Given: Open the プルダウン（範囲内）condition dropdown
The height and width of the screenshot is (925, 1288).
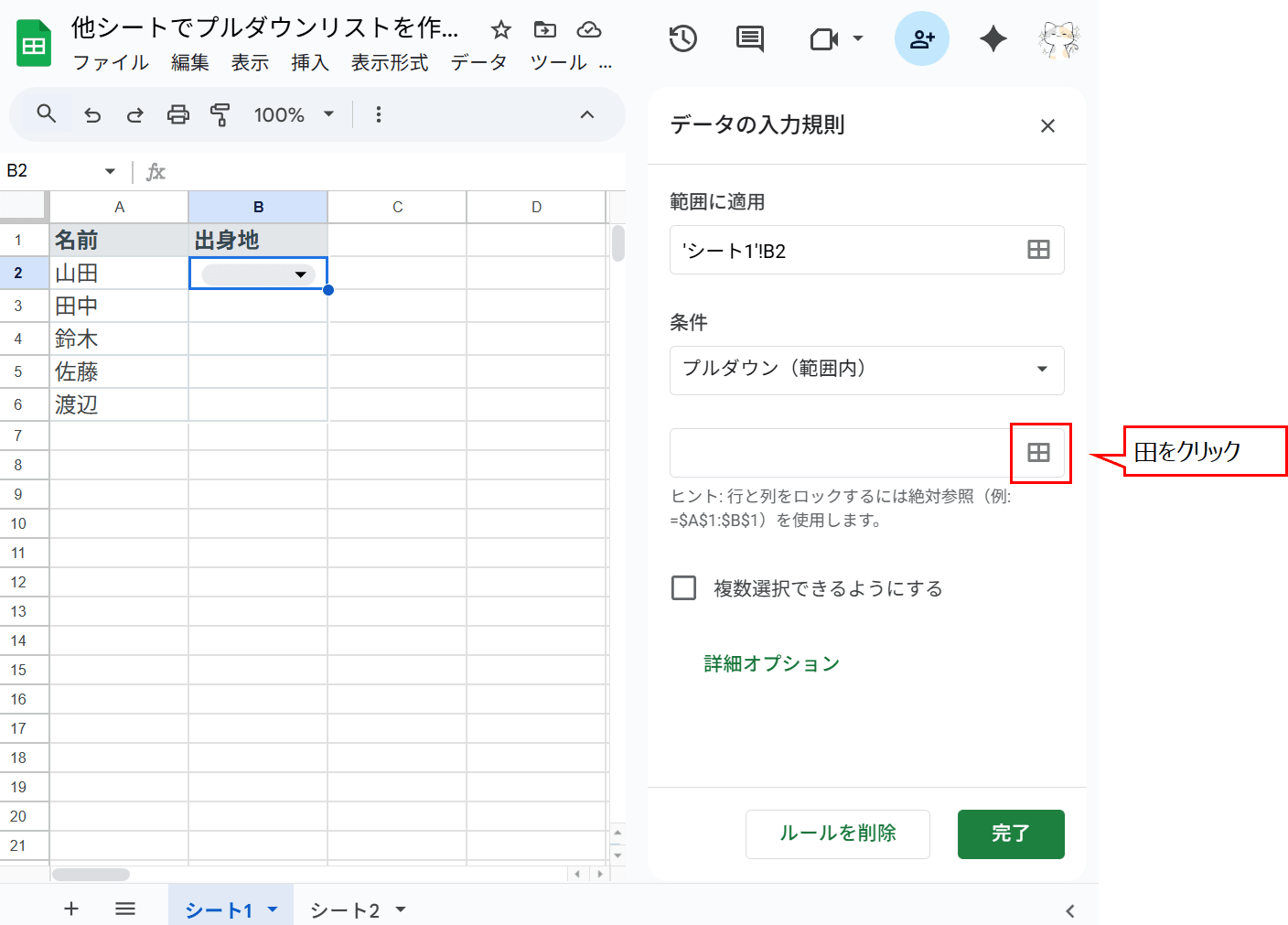Looking at the screenshot, I should pyautogui.click(x=866, y=370).
